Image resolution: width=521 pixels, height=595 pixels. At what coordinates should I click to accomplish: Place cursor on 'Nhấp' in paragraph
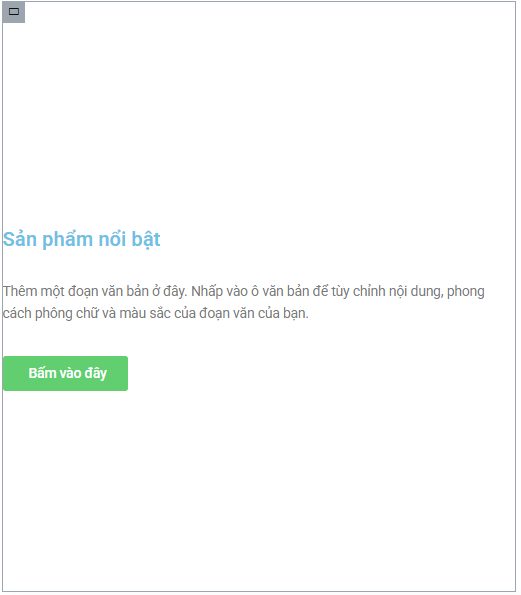coord(207,292)
